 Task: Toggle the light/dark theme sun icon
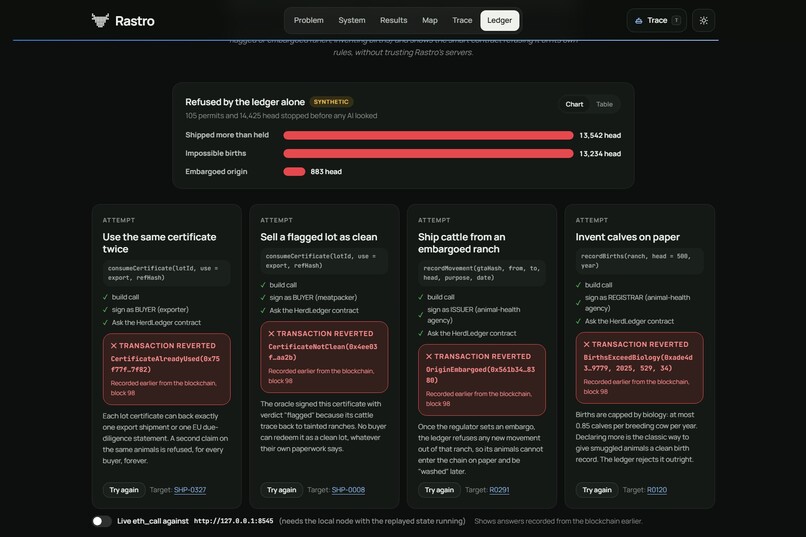click(x=703, y=21)
